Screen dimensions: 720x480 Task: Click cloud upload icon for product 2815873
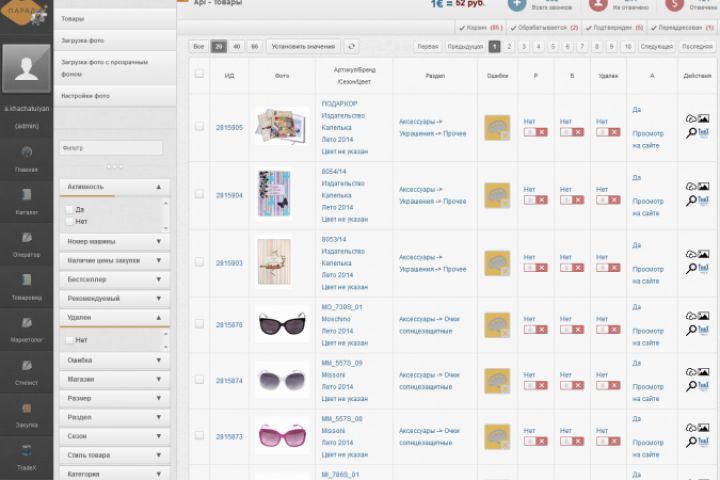(x=691, y=428)
